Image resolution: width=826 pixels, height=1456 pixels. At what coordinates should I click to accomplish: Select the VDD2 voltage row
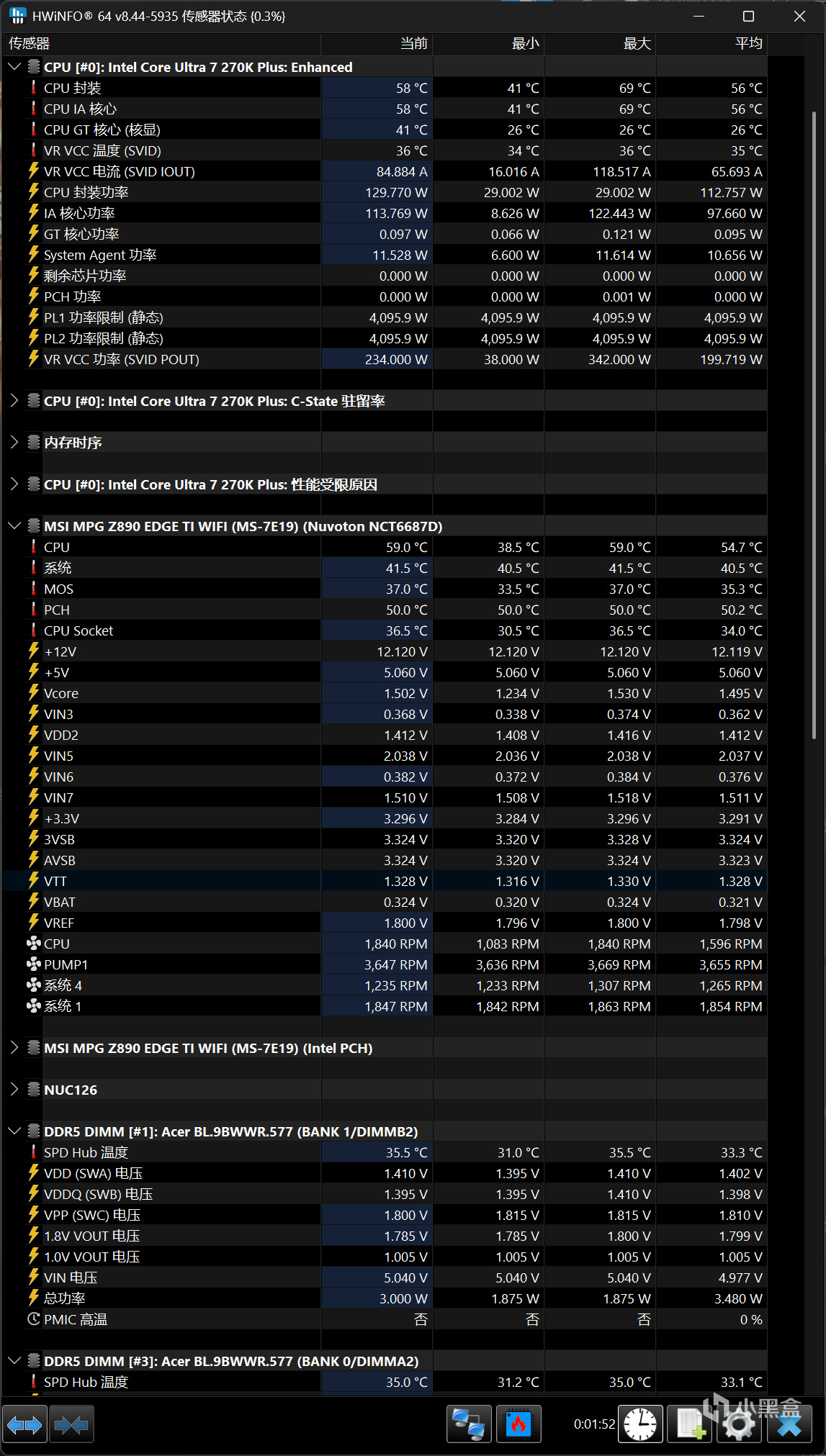[x=385, y=735]
